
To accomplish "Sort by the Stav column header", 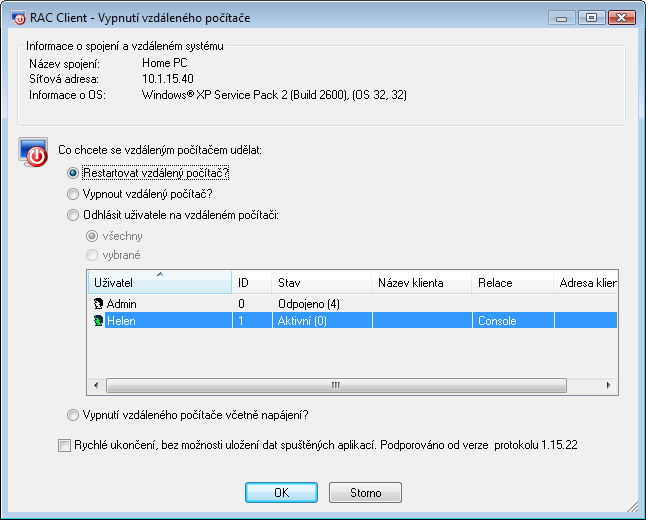I will click(x=321, y=282).
